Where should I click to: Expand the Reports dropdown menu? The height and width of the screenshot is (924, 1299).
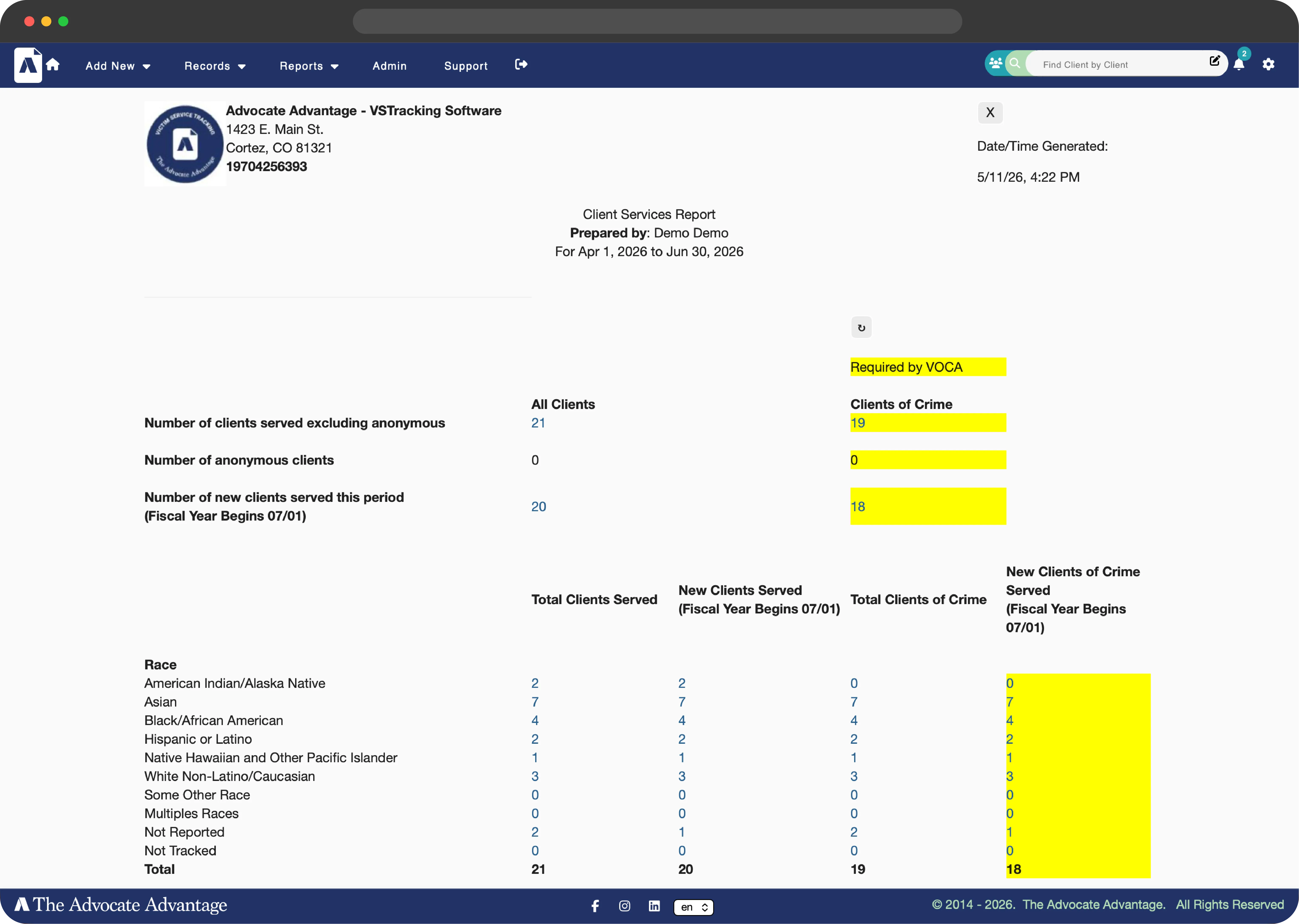point(309,66)
